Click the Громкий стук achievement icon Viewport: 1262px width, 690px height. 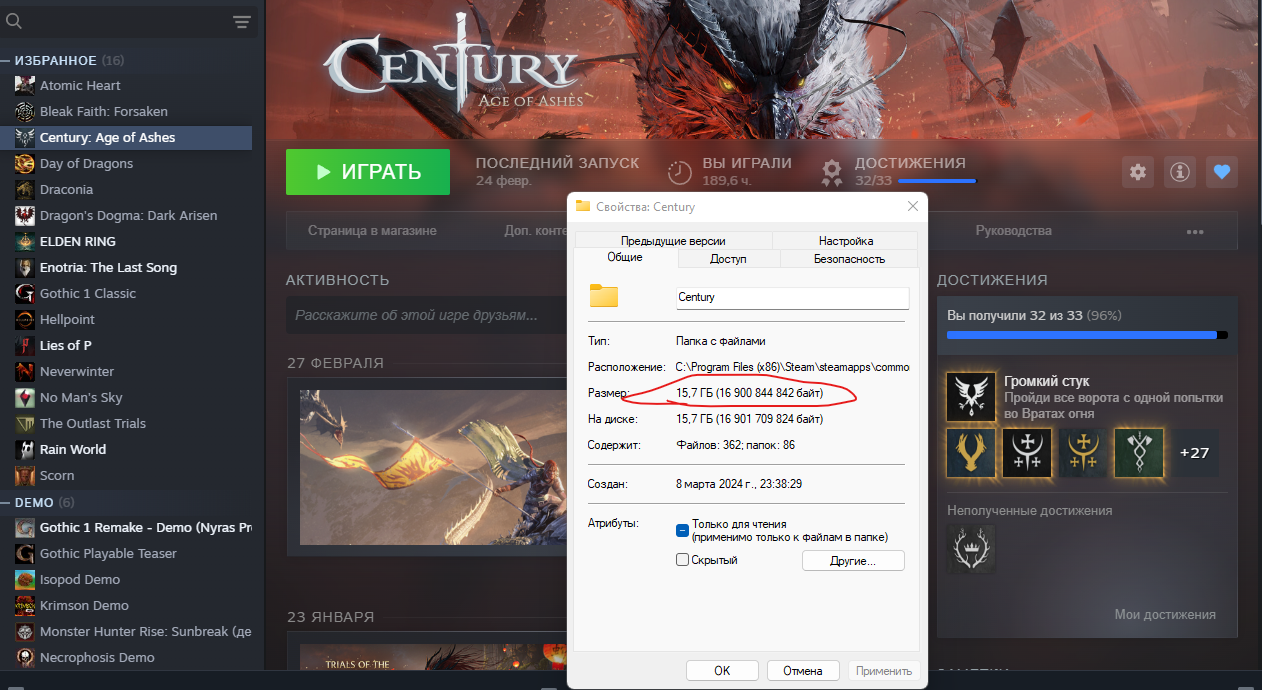971,398
